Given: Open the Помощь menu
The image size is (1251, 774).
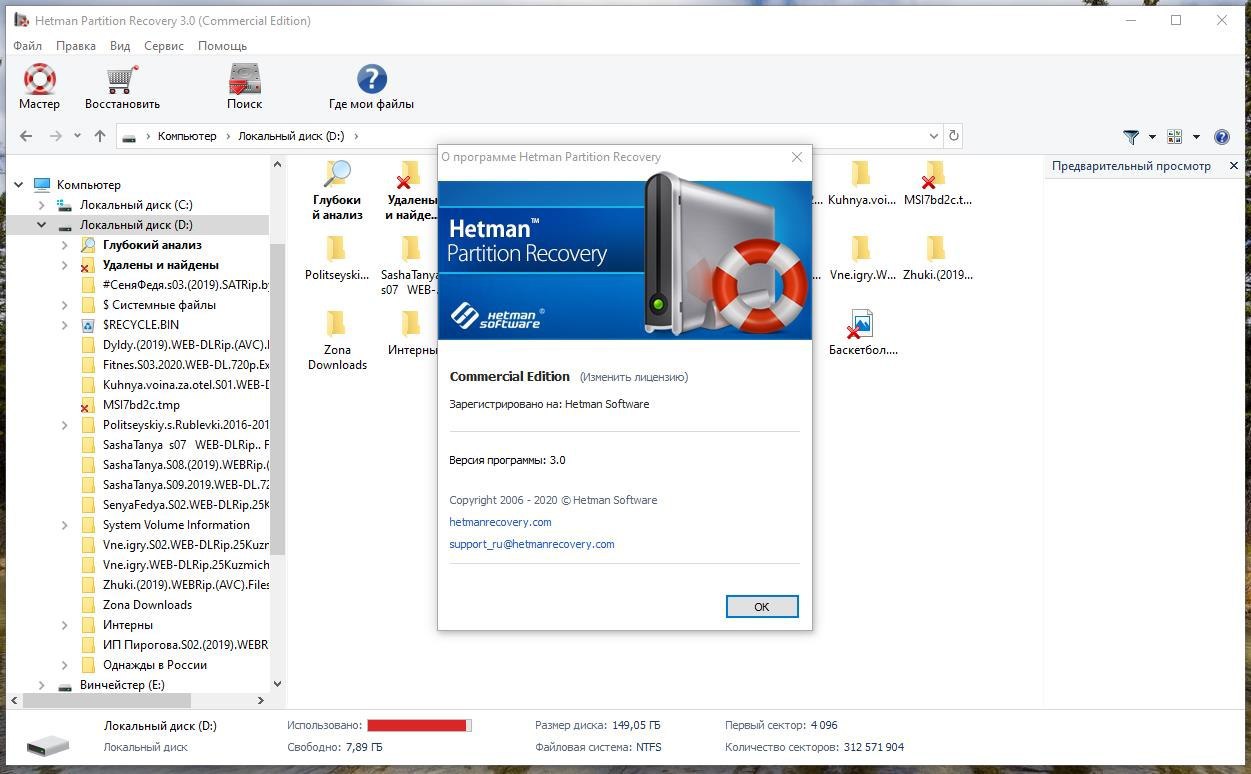Looking at the screenshot, I should pyautogui.click(x=222, y=46).
